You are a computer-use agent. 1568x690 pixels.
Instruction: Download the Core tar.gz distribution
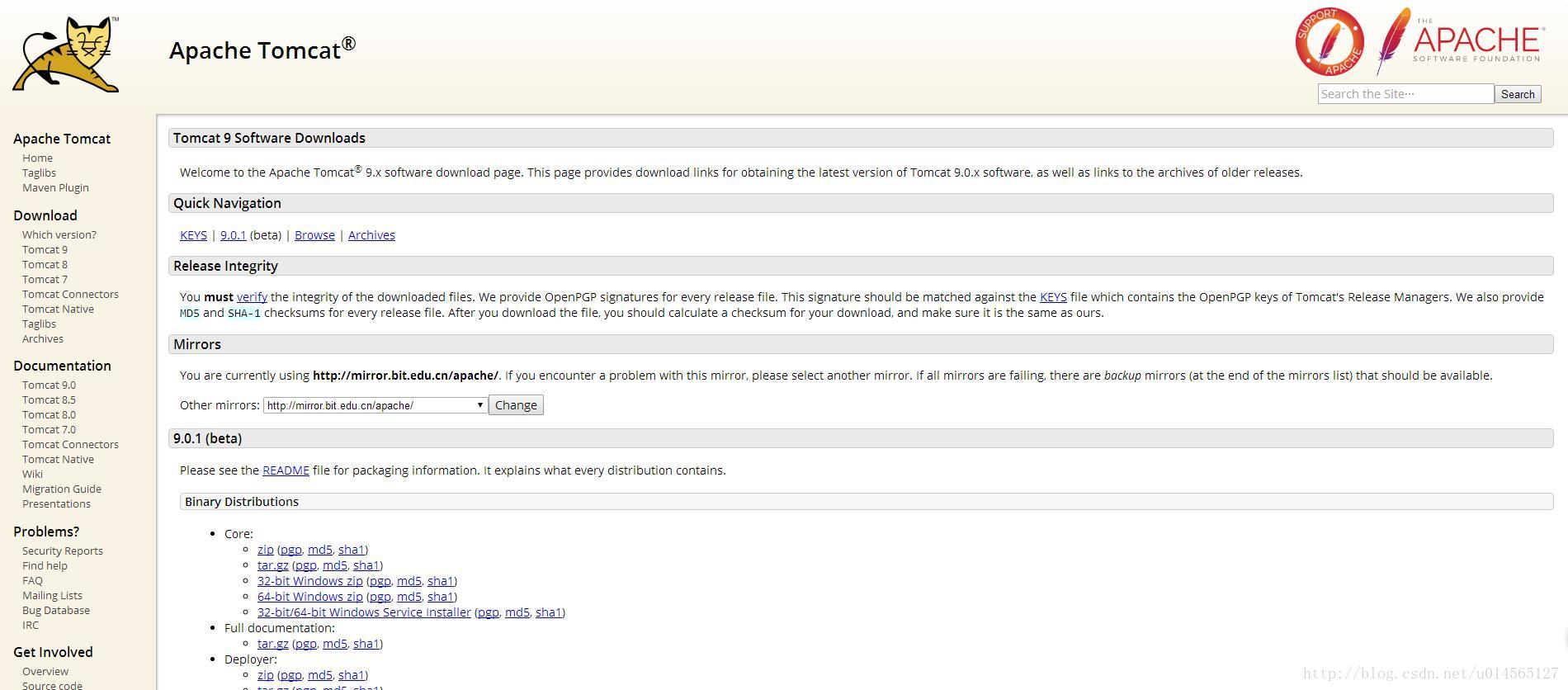tap(272, 565)
